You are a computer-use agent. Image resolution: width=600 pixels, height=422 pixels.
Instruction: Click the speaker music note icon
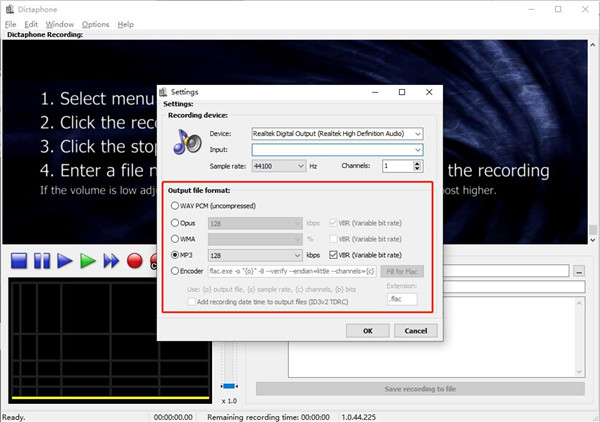point(187,142)
